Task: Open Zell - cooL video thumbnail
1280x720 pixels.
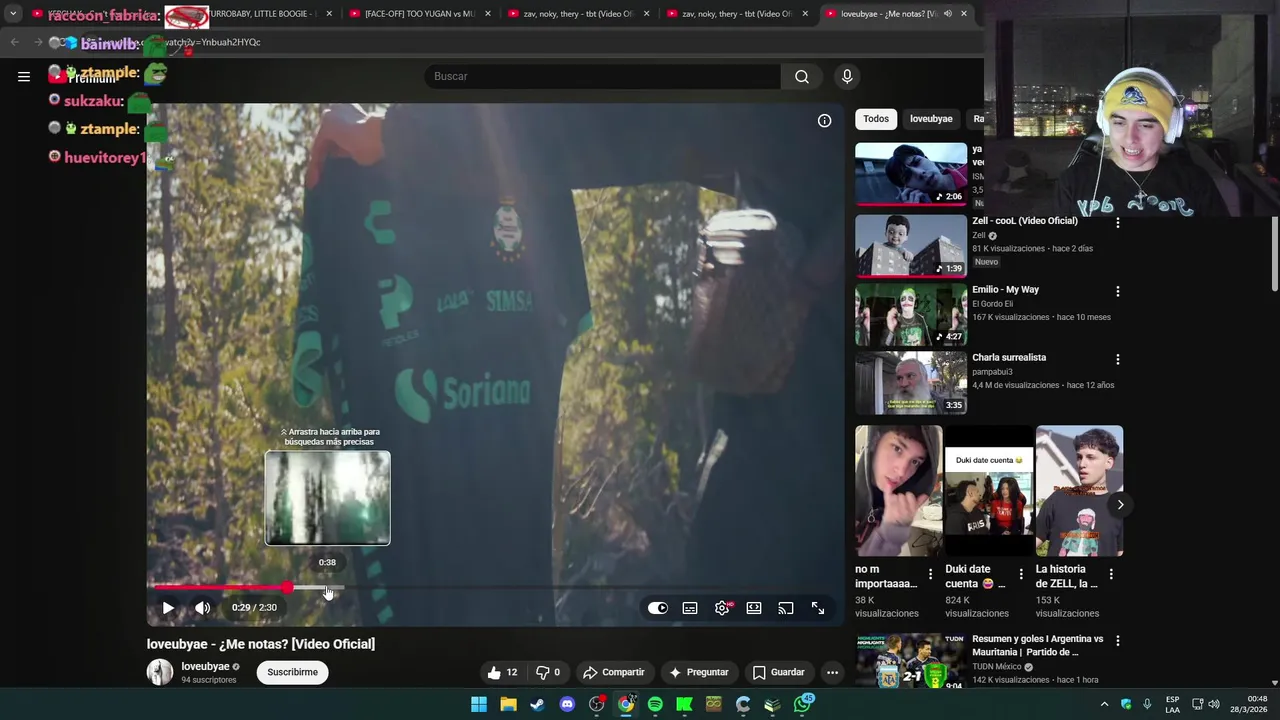Action: (911, 245)
